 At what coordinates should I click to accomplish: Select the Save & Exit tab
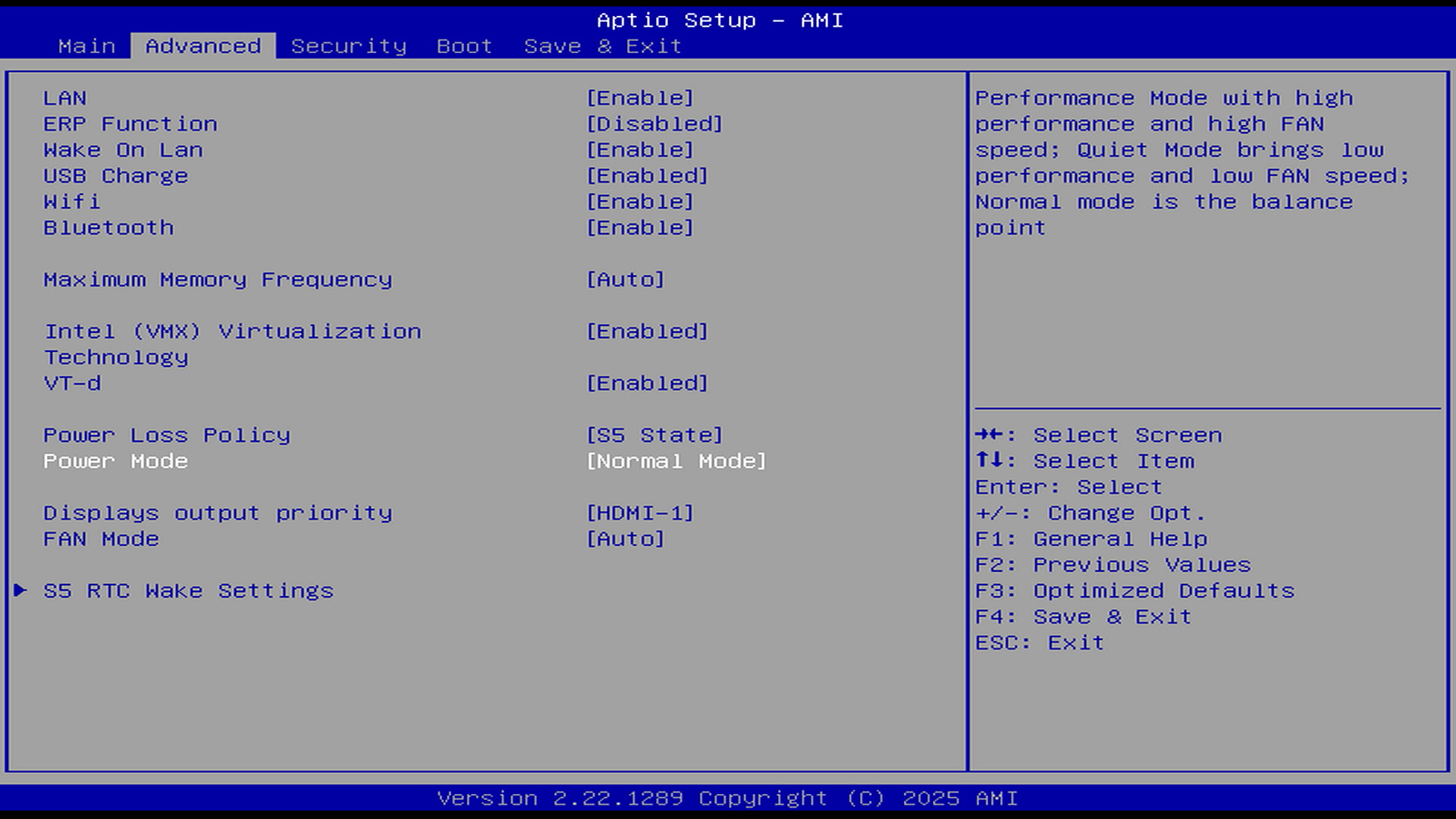point(602,46)
